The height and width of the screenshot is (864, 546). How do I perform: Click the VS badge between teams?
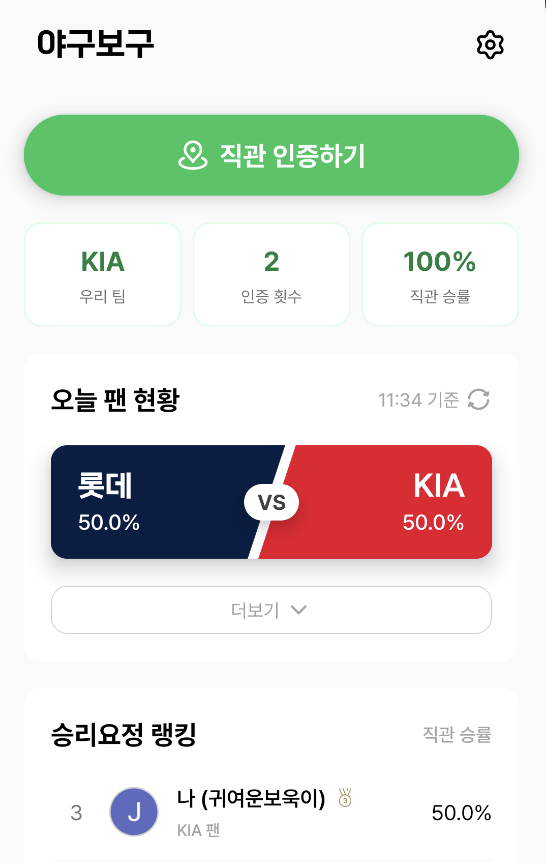pos(272,502)
